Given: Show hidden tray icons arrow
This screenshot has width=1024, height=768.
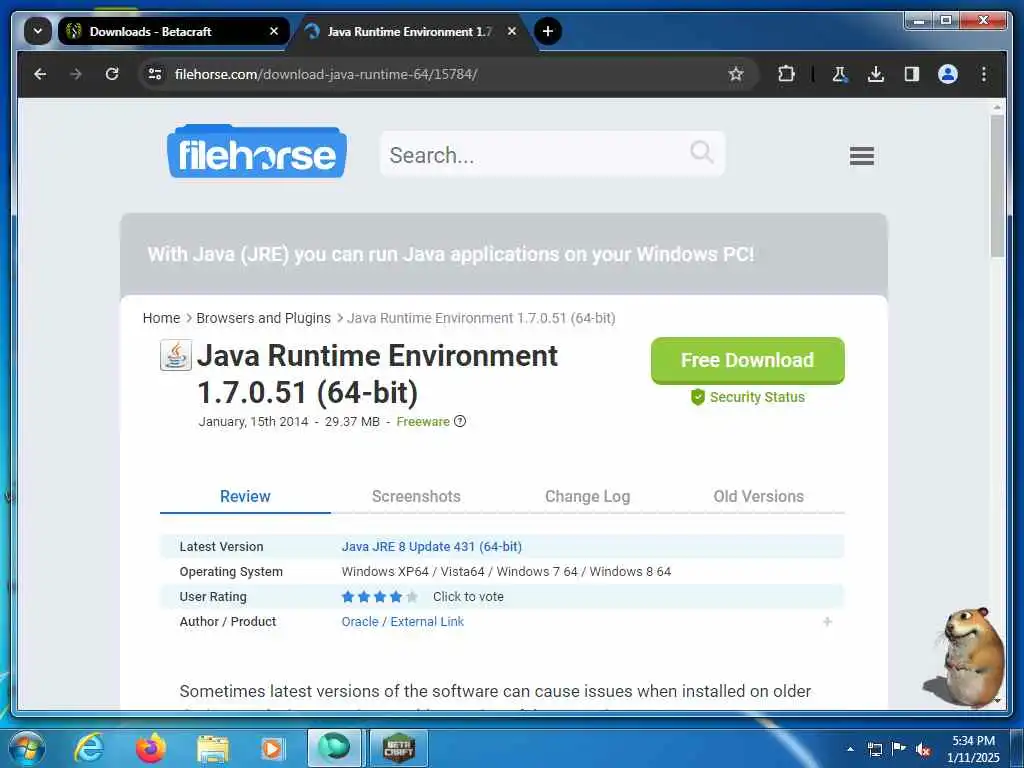Looking at the screenshot, I should pos(850,749).
